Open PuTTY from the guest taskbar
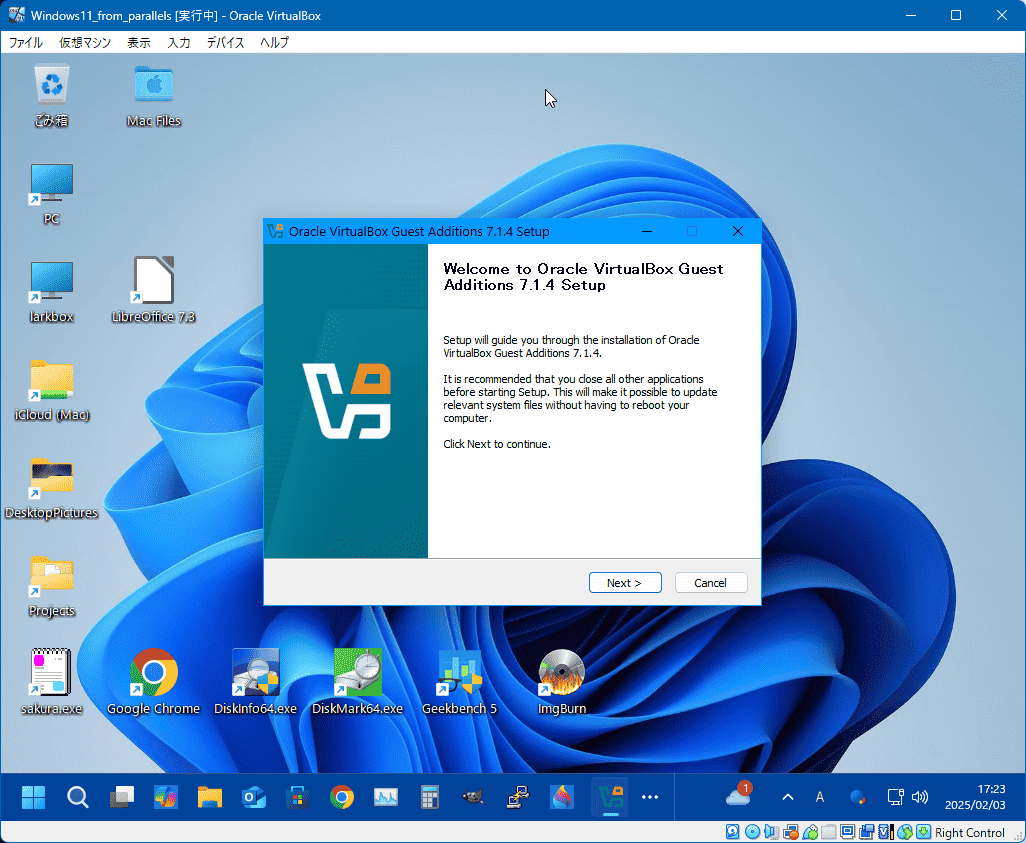This screenshot has height=843, width=1026. click(518, 797)
